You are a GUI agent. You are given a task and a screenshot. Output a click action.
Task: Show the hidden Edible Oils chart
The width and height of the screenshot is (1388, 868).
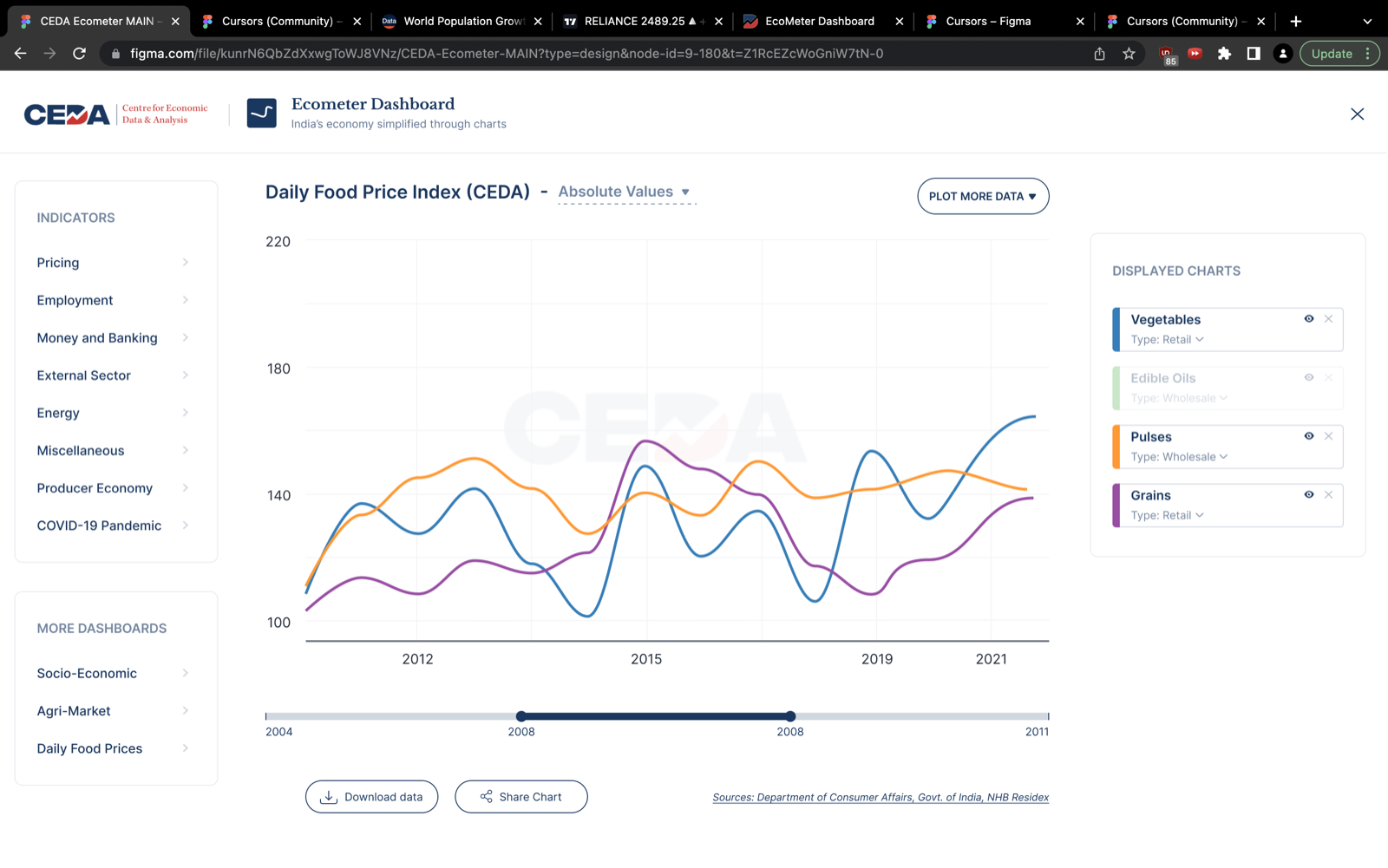1309,377
